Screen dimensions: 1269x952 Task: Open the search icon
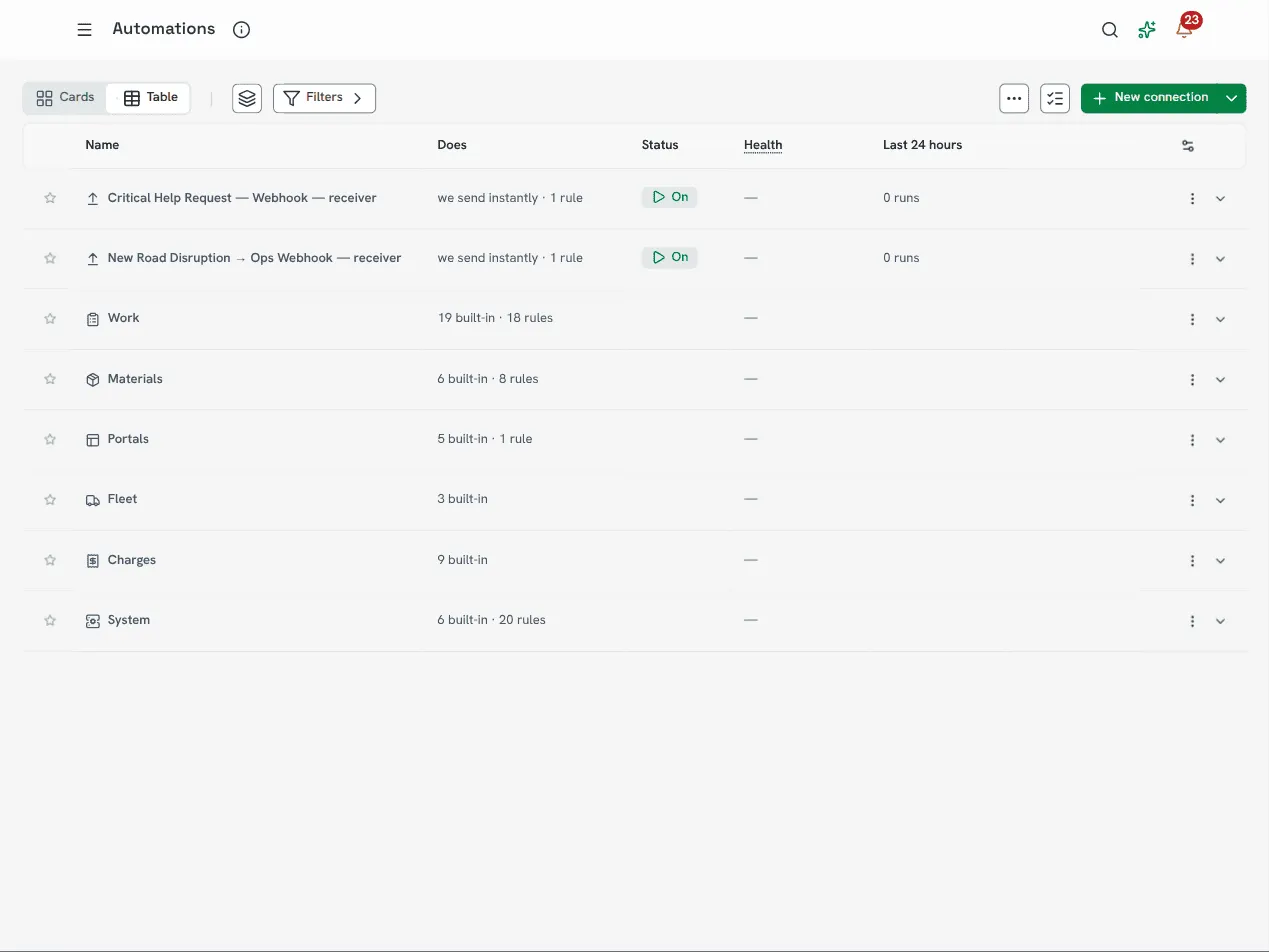point(1110,30)
